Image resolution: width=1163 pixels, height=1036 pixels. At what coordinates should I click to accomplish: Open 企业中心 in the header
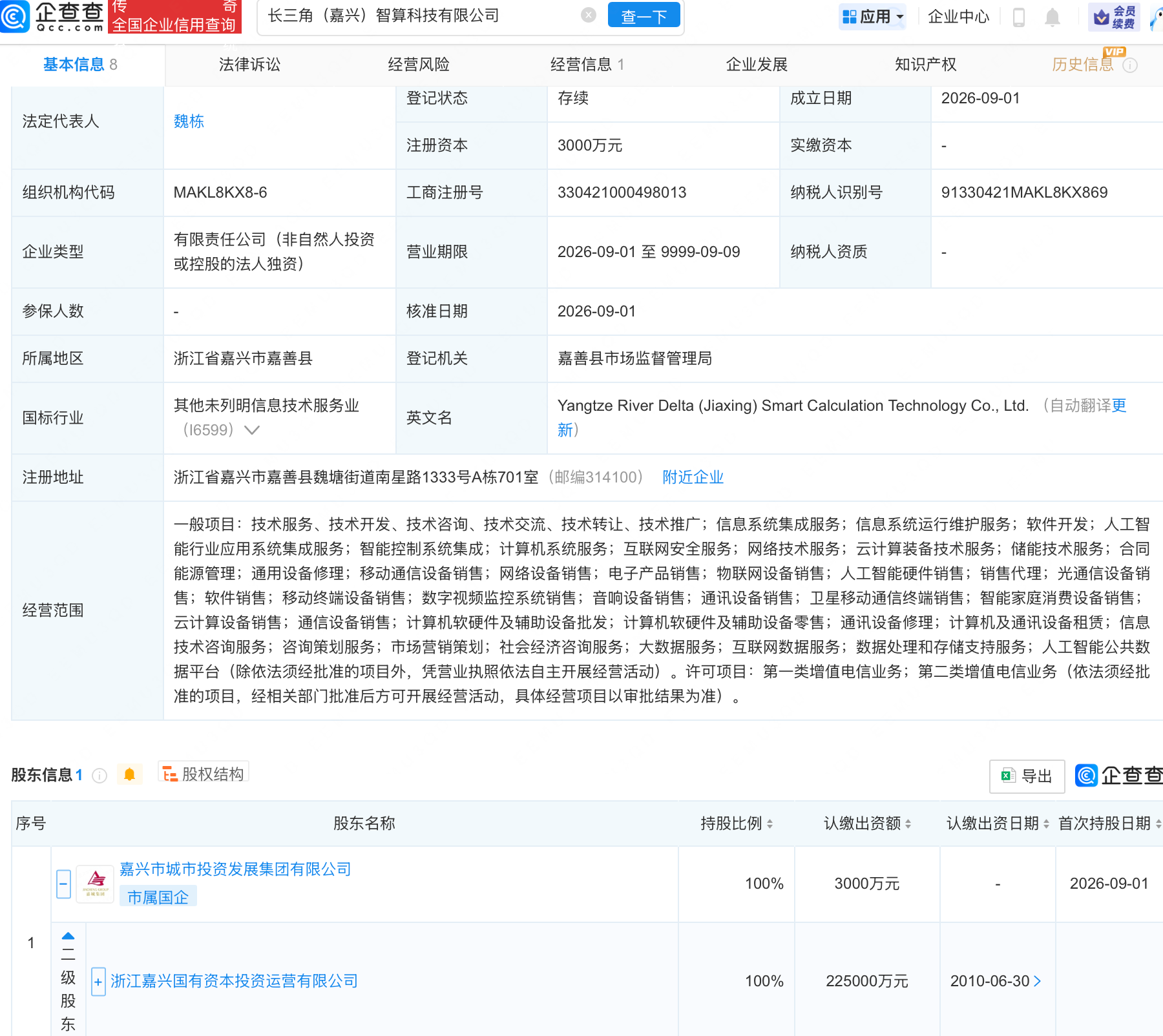click(x=958, y=17)
